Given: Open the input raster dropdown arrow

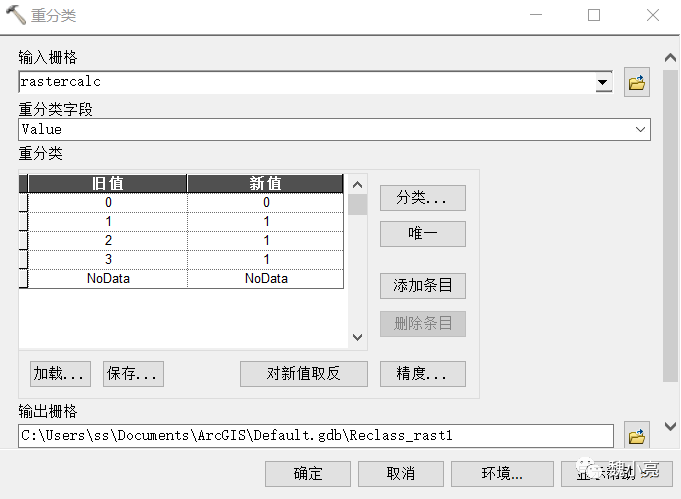Looking at the screenshot, I should click(x=602, y=82).
